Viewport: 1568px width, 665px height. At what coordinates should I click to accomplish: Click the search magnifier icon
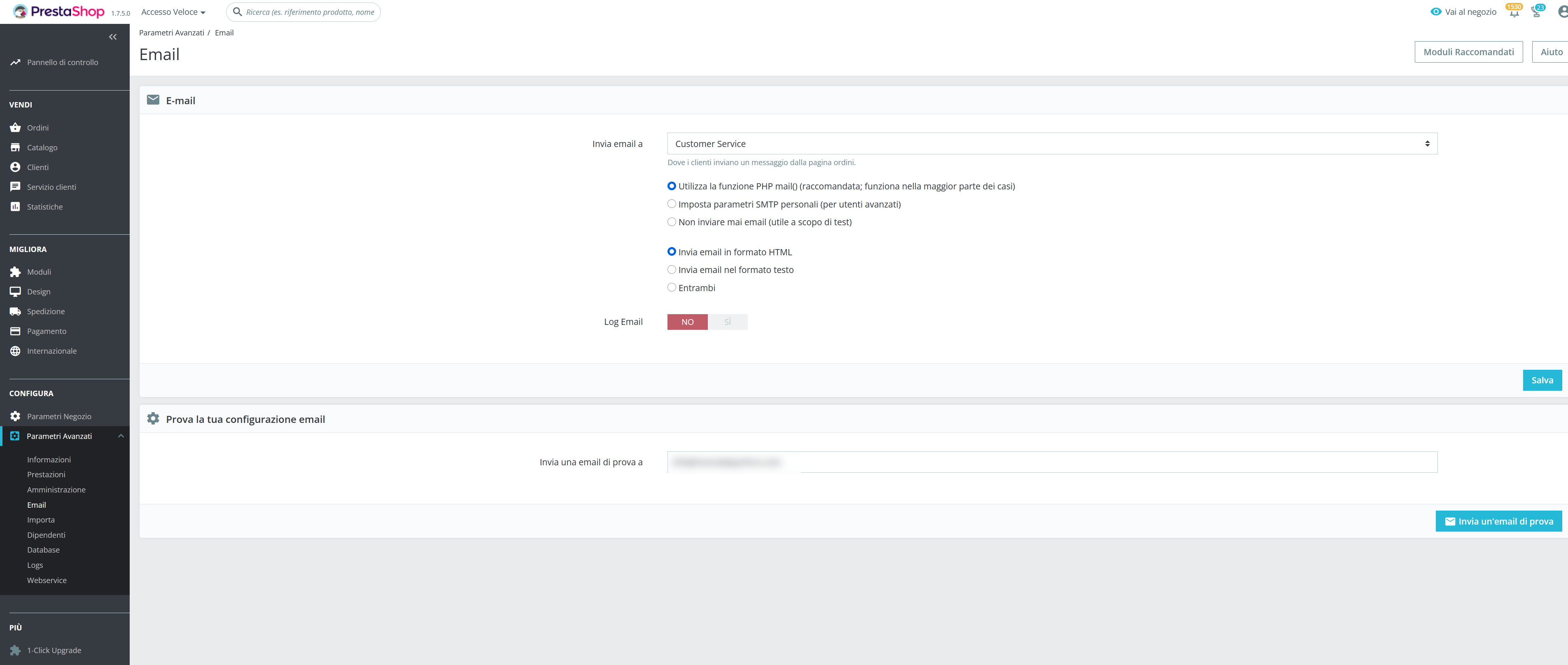click(238, 12)
